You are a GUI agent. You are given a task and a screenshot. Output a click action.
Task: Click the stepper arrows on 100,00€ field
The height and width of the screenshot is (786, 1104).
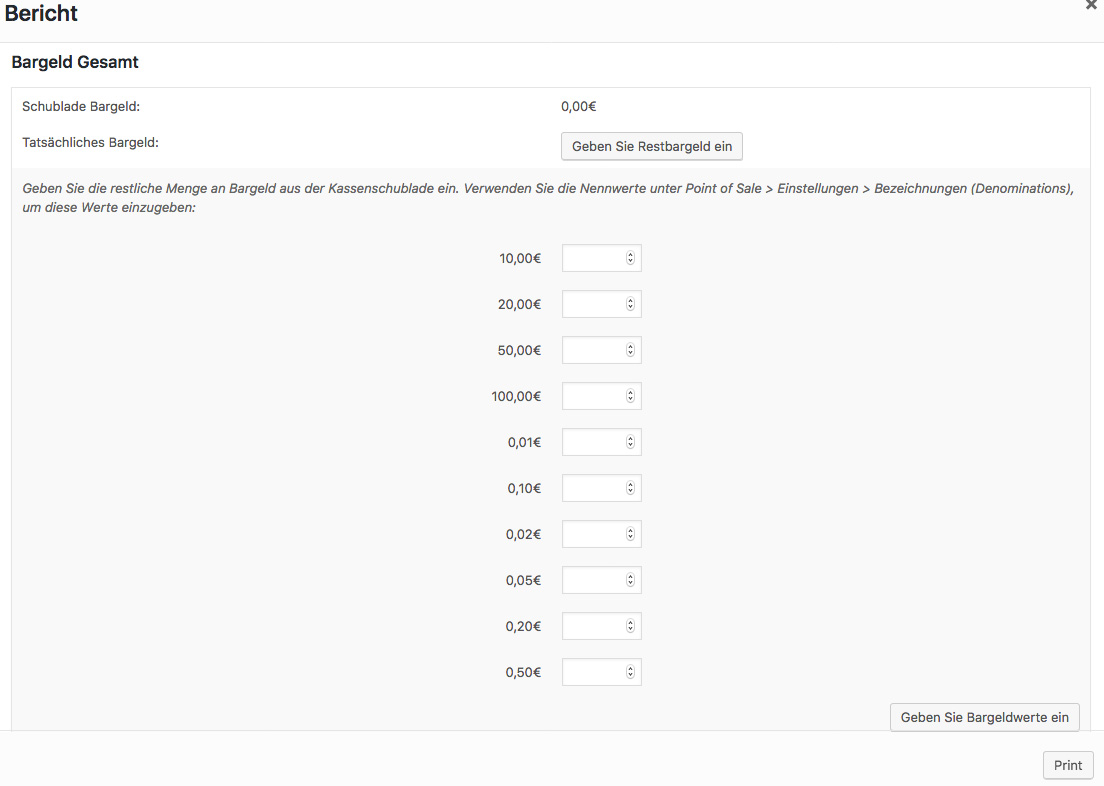tap(630, 396)
